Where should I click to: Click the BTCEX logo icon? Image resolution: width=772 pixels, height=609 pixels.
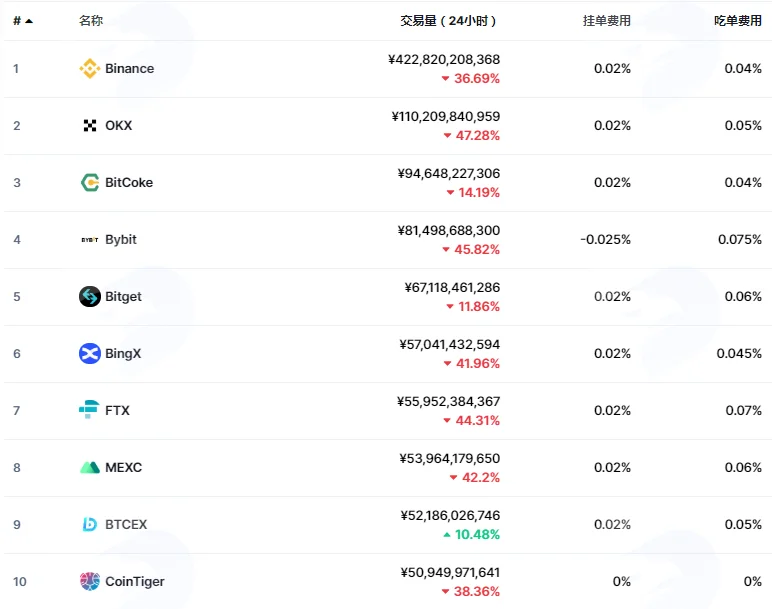click(90, 524)
